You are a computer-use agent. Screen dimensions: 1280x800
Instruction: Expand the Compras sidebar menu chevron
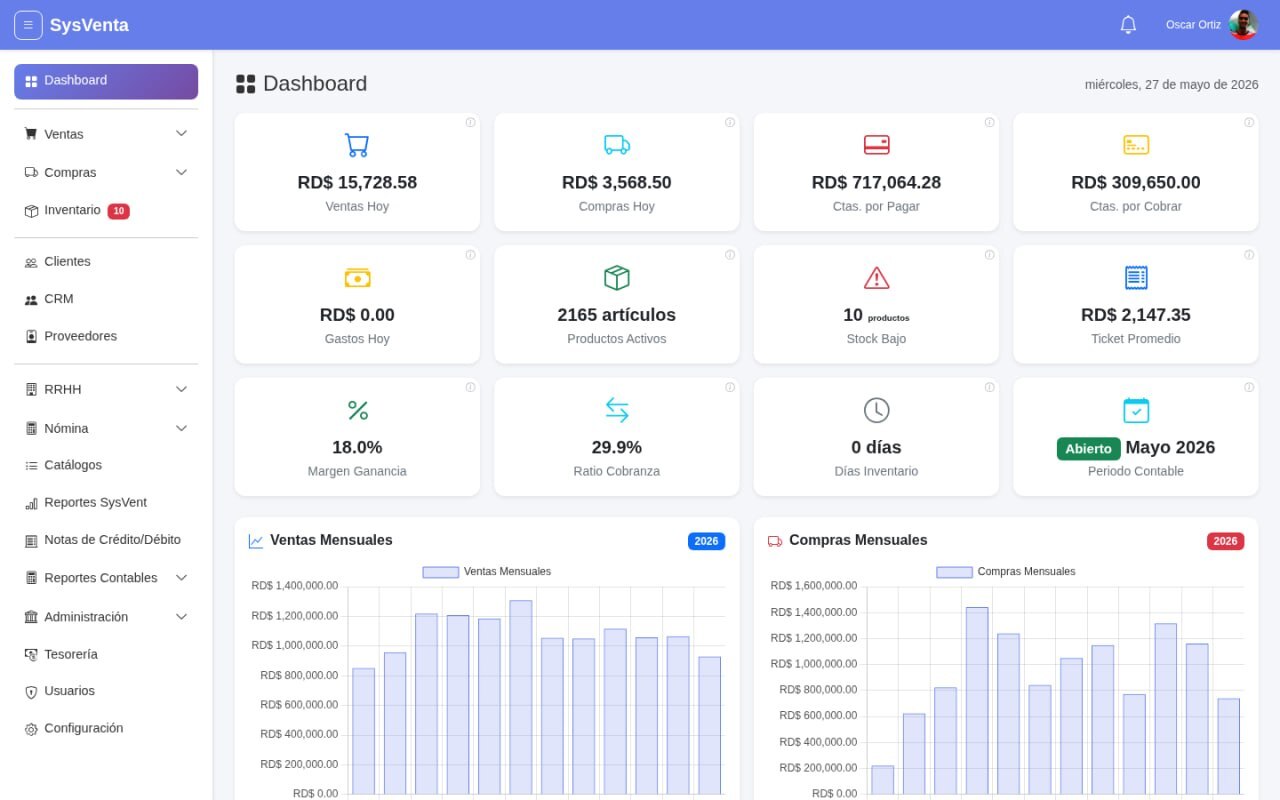point(181,172)
